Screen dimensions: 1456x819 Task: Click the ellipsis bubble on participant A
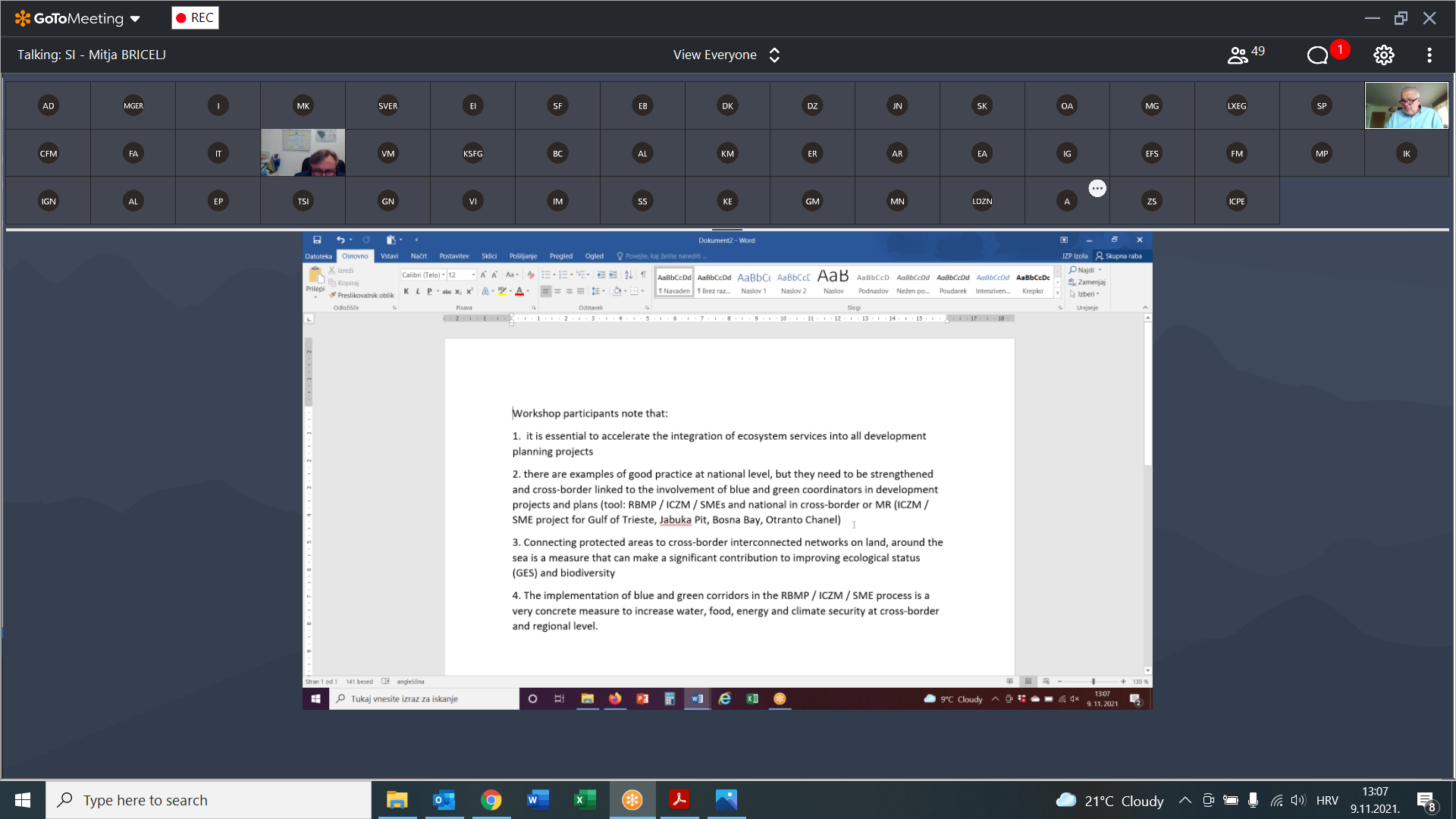point(1097,188)
